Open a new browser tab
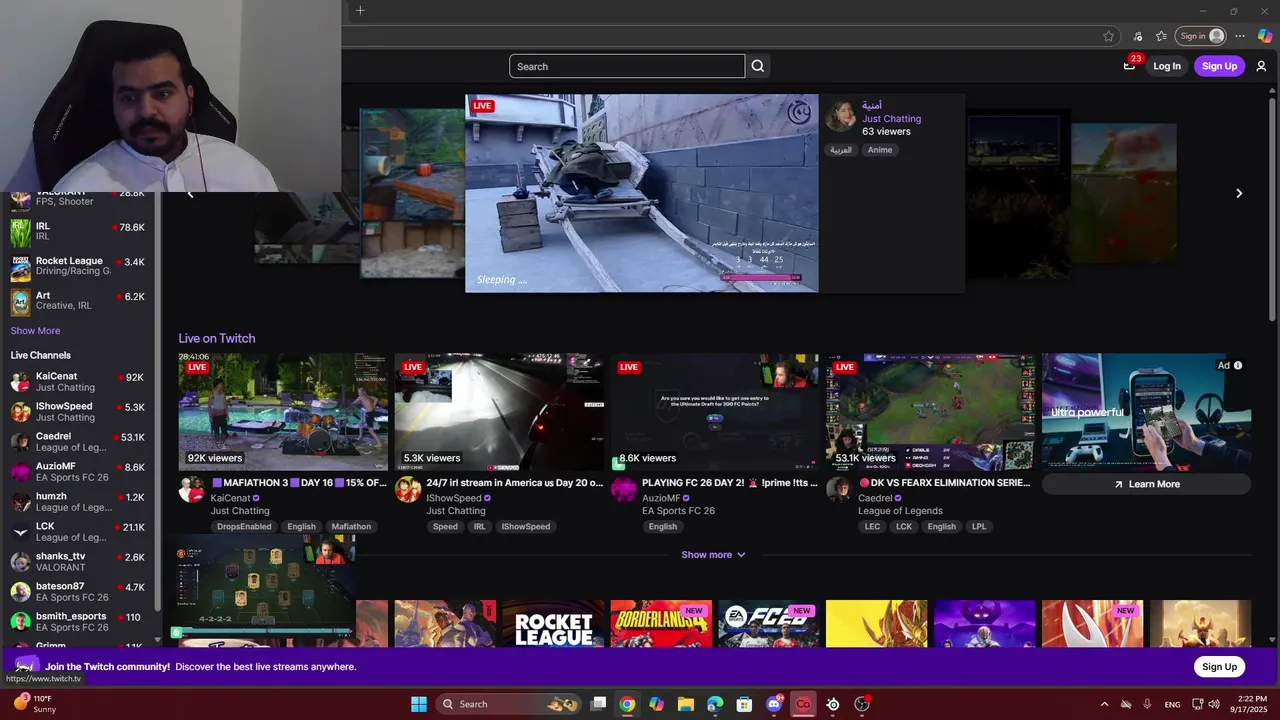 [360, 11]
